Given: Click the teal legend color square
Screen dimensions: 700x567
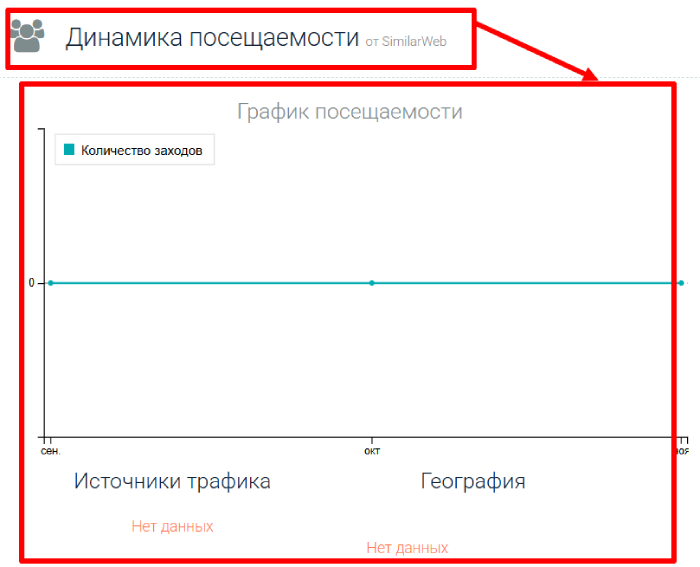Looking at the screenshot, I should pos(69,150).
